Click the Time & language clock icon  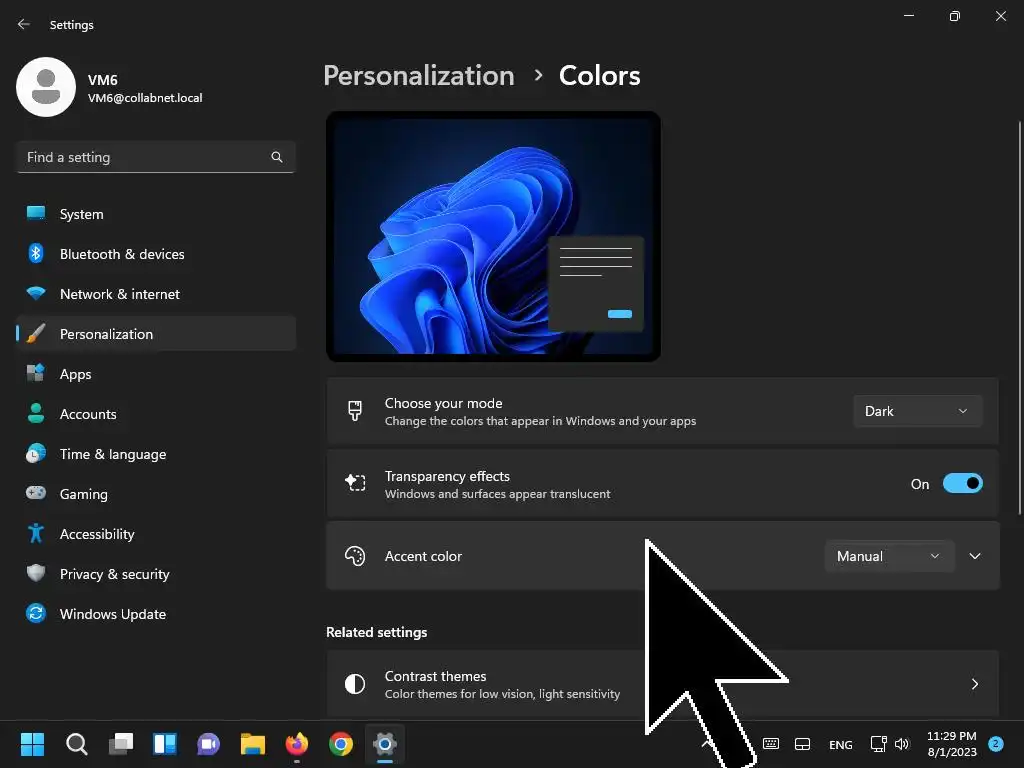(x=36, y=453)
